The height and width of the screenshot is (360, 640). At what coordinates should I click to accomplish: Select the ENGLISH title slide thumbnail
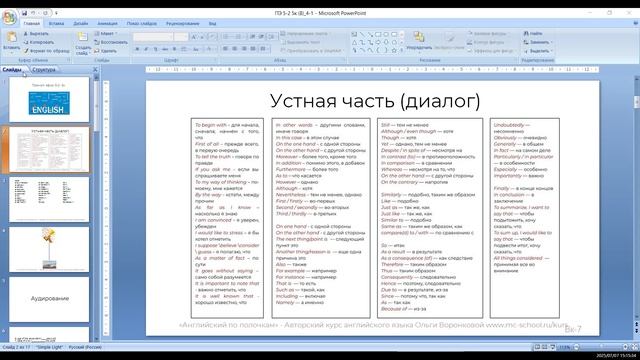tap(49, 100)
